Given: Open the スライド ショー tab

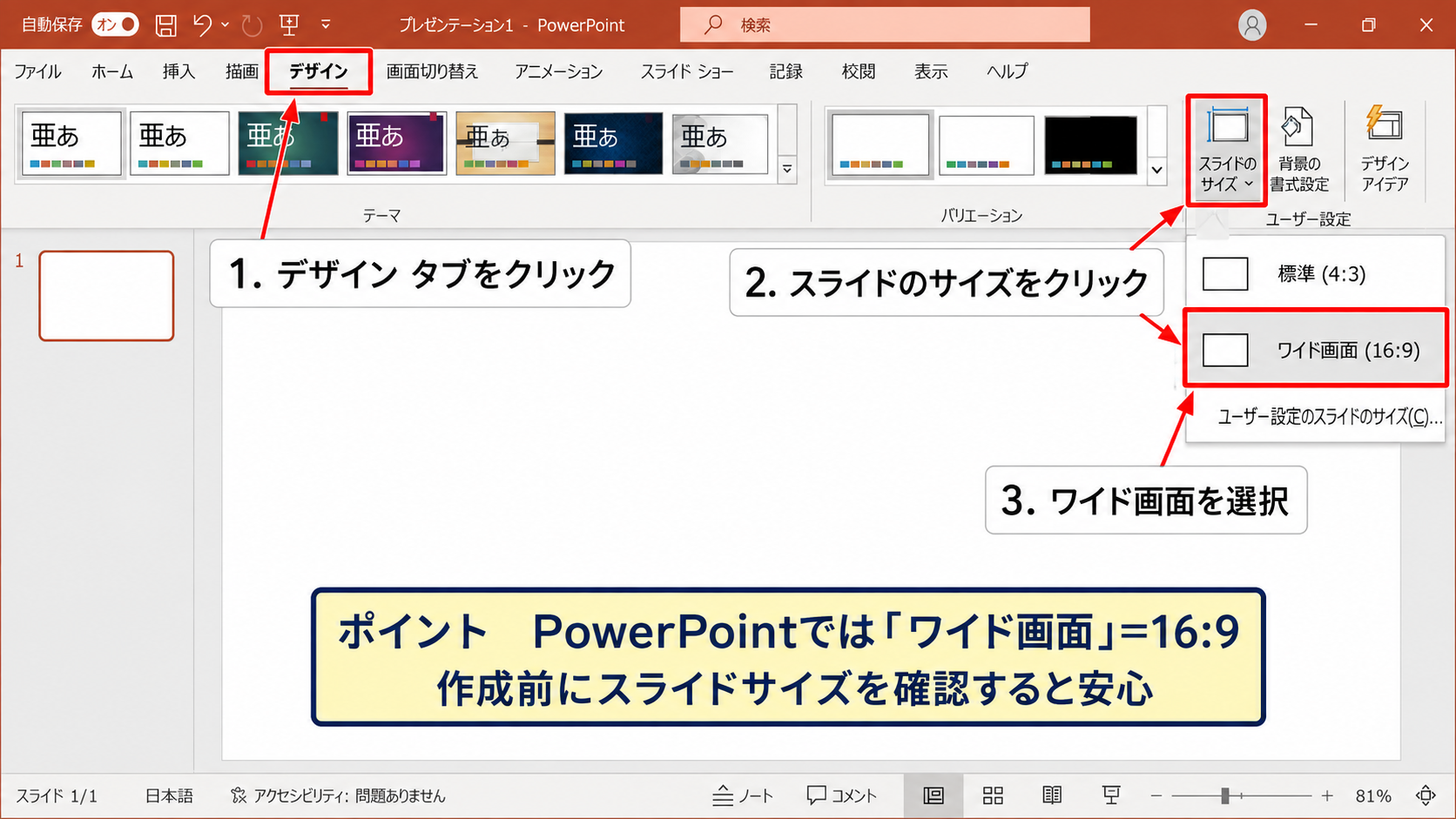Looking at the screenshot, I should tap(687, 71).
